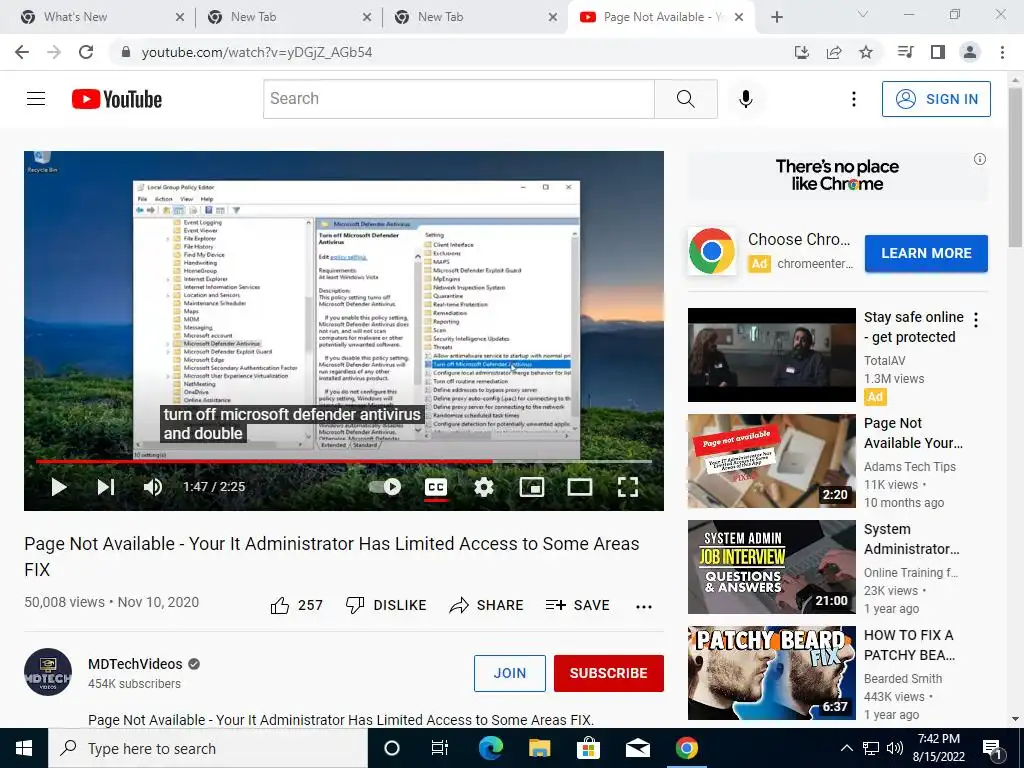Toggle closed captions CC button
The height and width of the screenshot is (768, 1024).
tap(436, 487)
